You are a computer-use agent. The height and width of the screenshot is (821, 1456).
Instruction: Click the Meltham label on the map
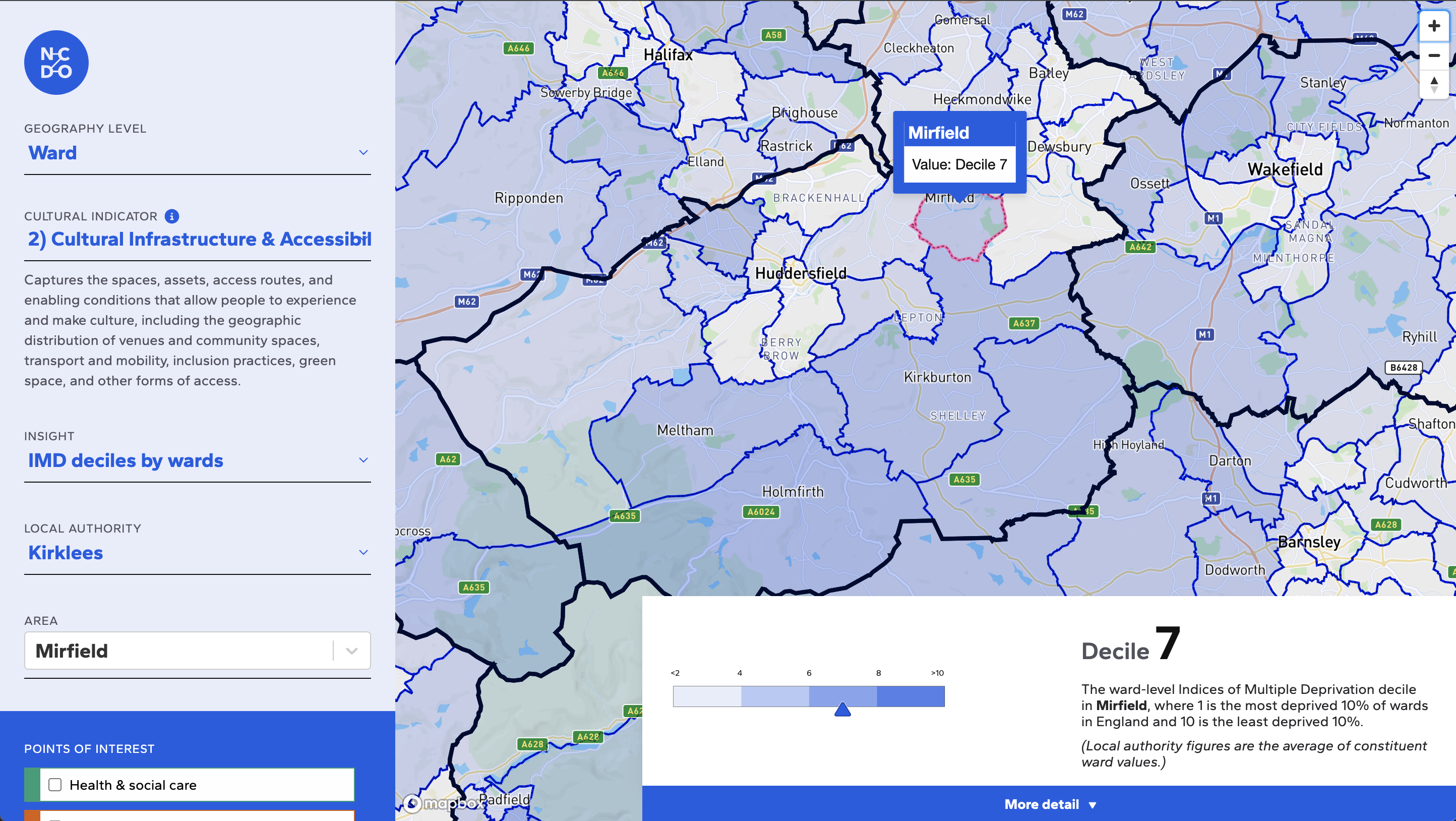point(685,430)
